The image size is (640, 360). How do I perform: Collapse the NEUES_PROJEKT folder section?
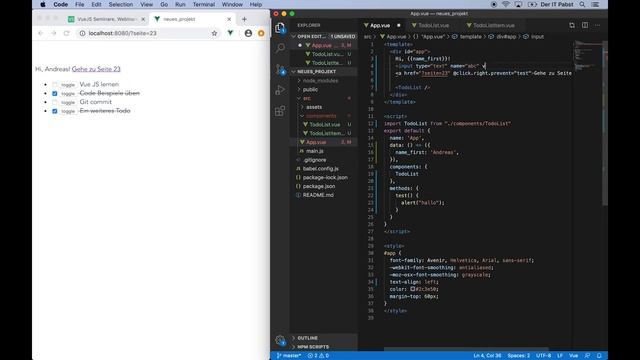pyautogui.click(x=324, y=71)
